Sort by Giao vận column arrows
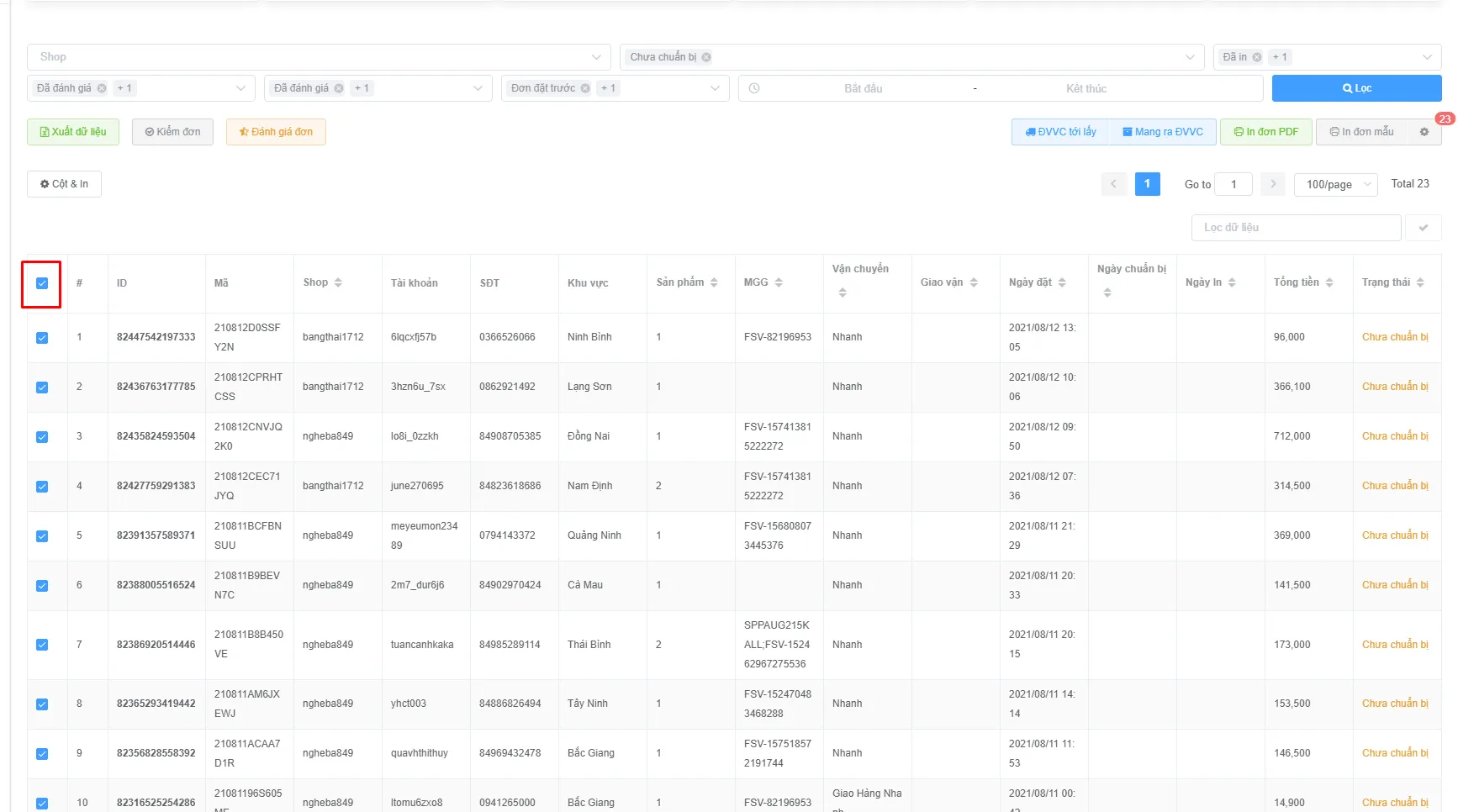 click(x=974, y=282)
